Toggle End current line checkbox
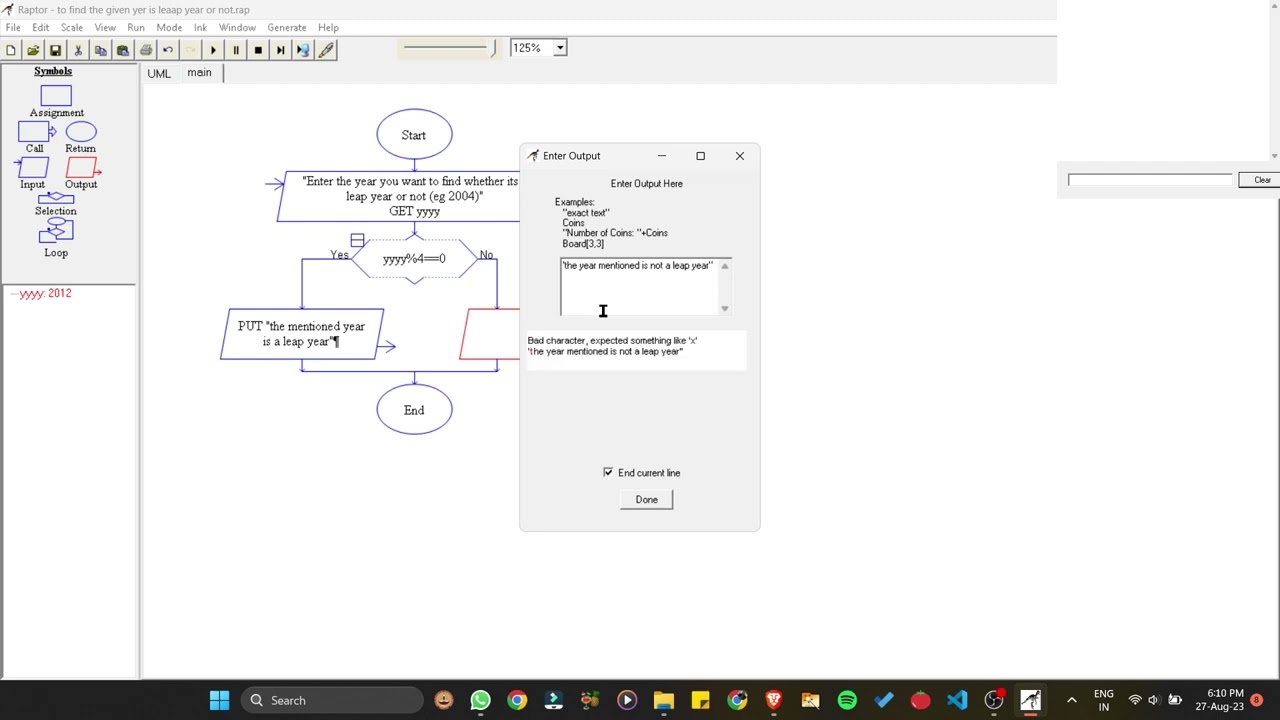Screen dimensions: 1280x720 608,472
